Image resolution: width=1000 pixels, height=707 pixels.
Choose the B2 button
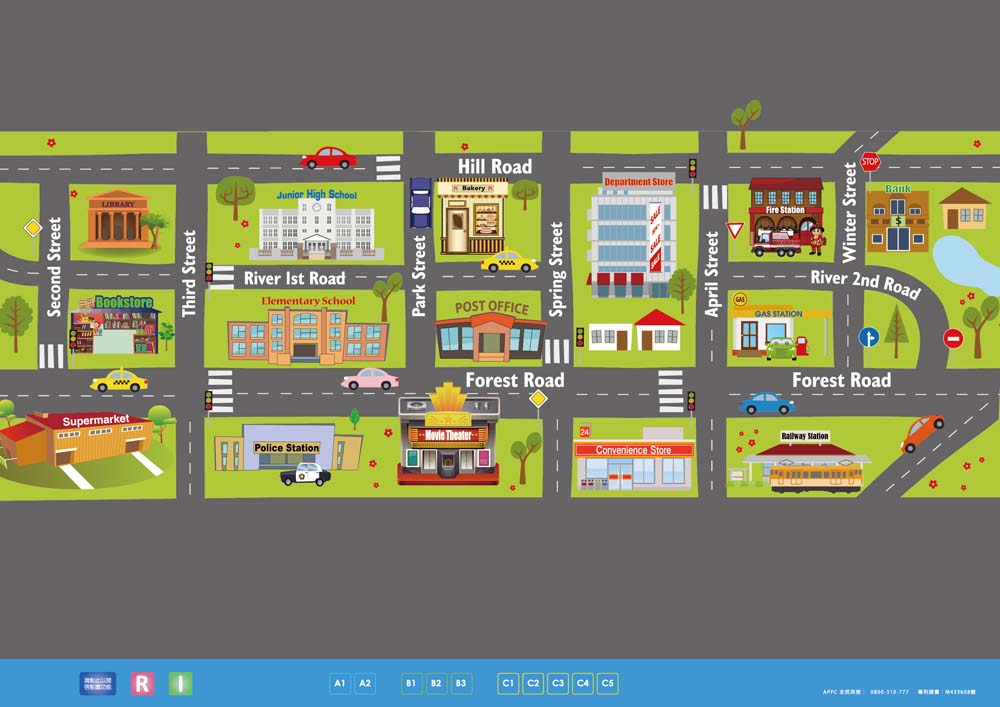[x=436, y=684]
